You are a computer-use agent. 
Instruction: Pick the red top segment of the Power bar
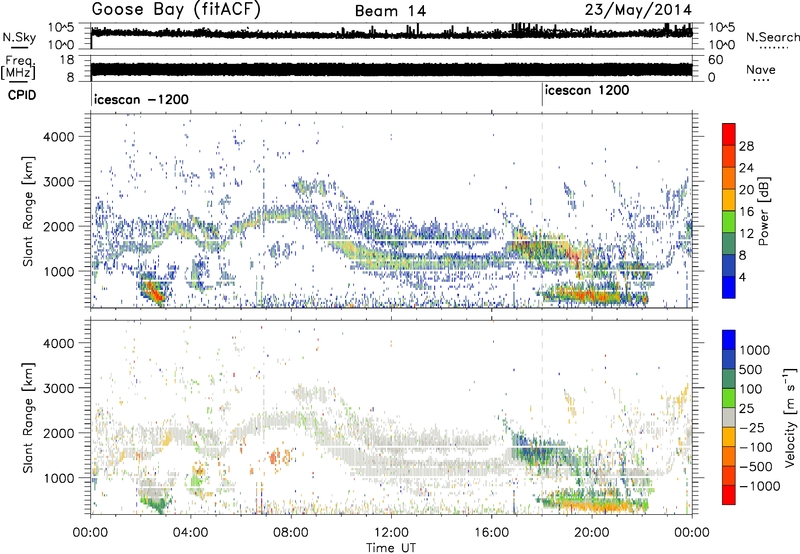tap(729, 134)
